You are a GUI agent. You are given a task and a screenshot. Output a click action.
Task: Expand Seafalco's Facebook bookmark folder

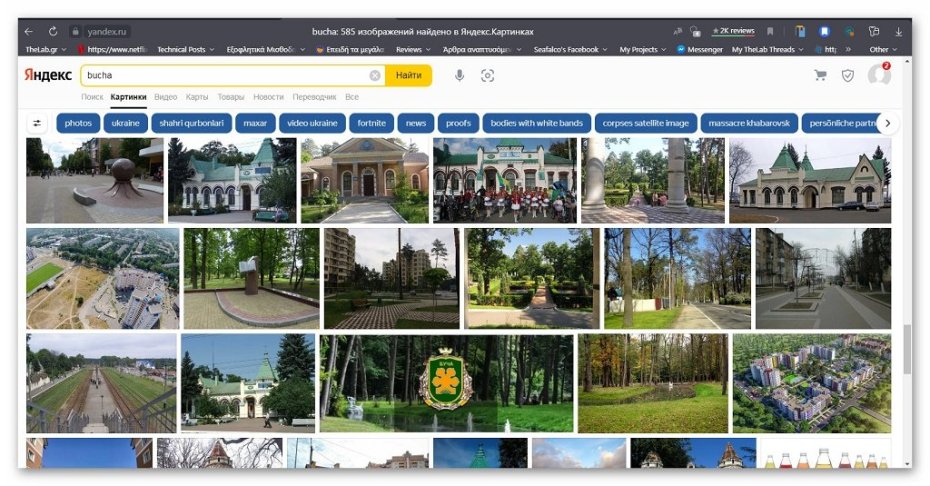click(x=570, y=49)
